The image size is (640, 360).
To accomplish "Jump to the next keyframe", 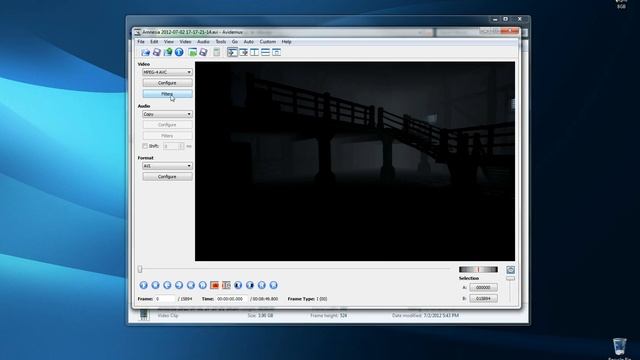I will (x=202, y=285).
